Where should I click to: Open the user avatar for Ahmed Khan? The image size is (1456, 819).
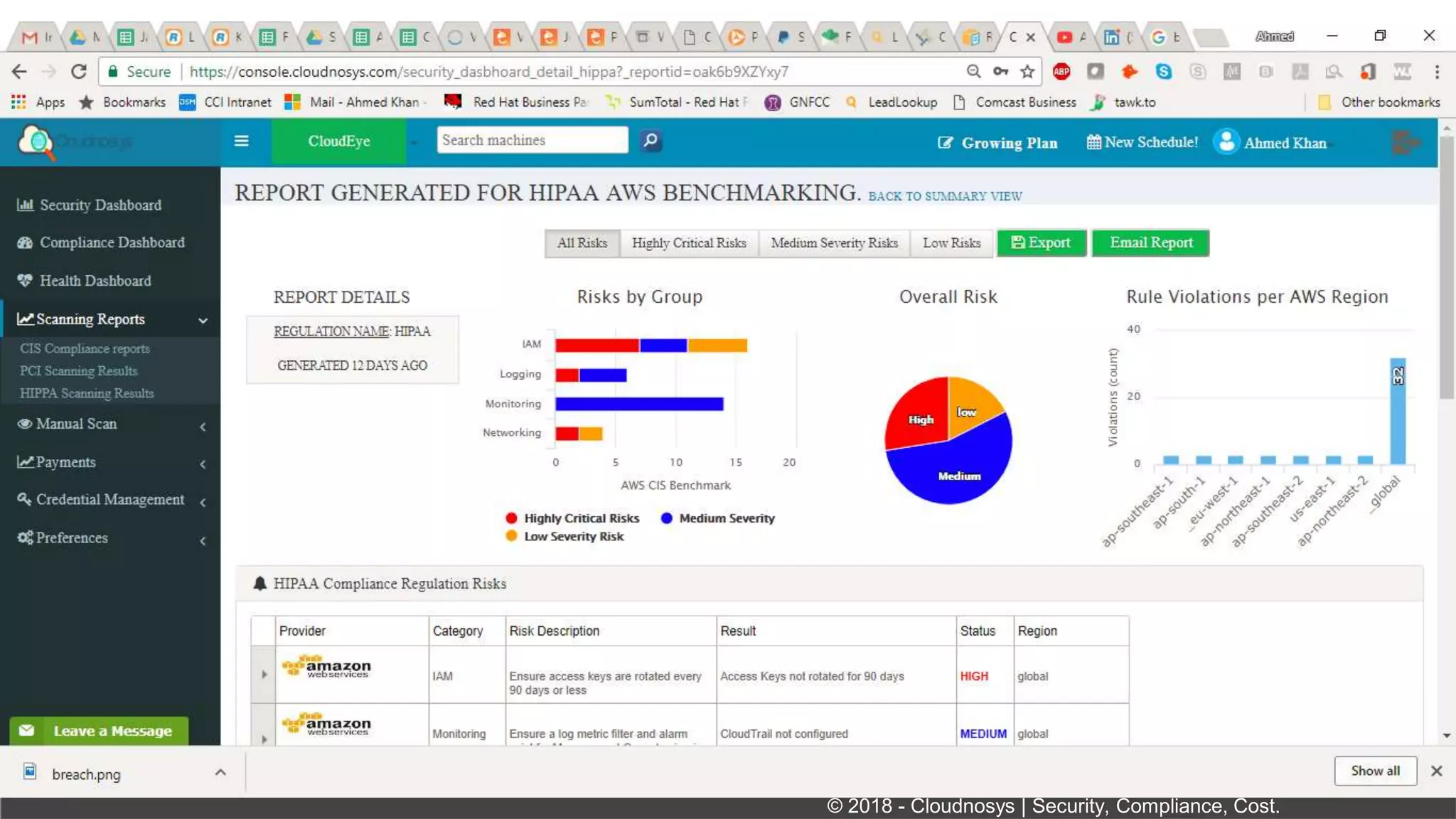(x=1226, y=141)
